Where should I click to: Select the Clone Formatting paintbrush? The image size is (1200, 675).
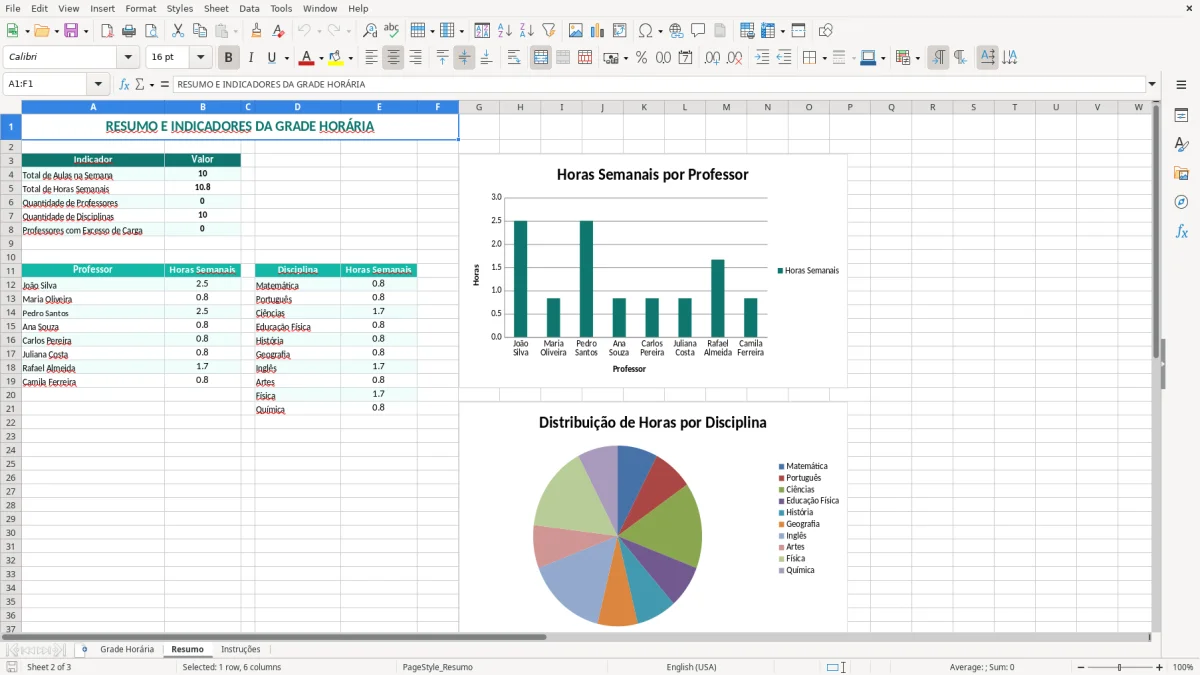pyautogui.click(x=257, y=31)
